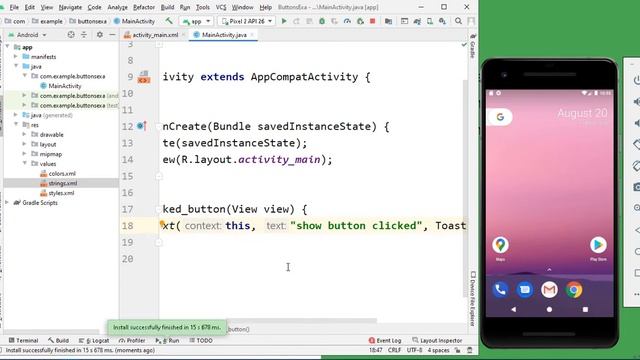Toggle code fold marker on line 19

159,242
